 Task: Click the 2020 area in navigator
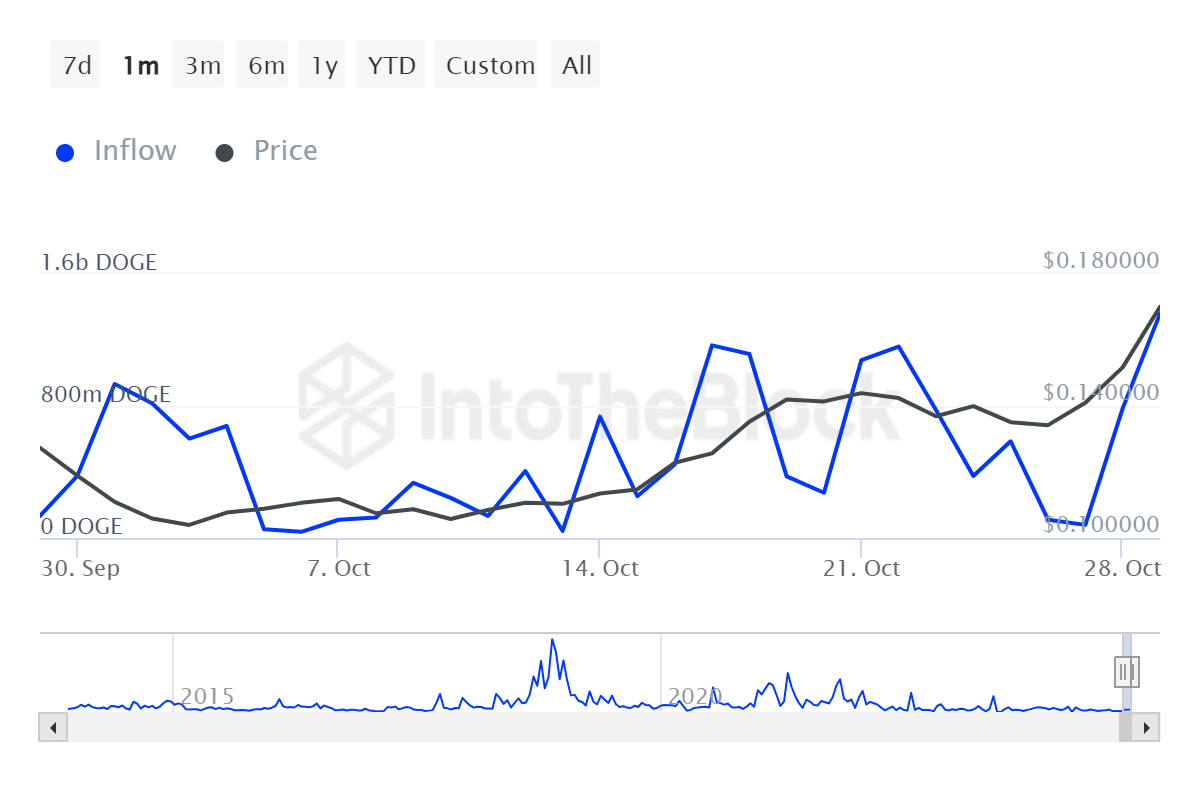[694, 696]
